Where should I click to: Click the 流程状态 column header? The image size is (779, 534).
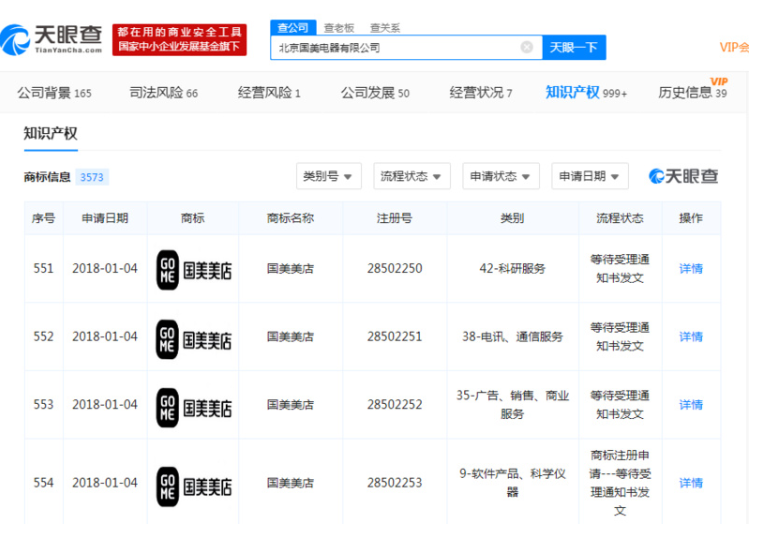tap(620, 218)
